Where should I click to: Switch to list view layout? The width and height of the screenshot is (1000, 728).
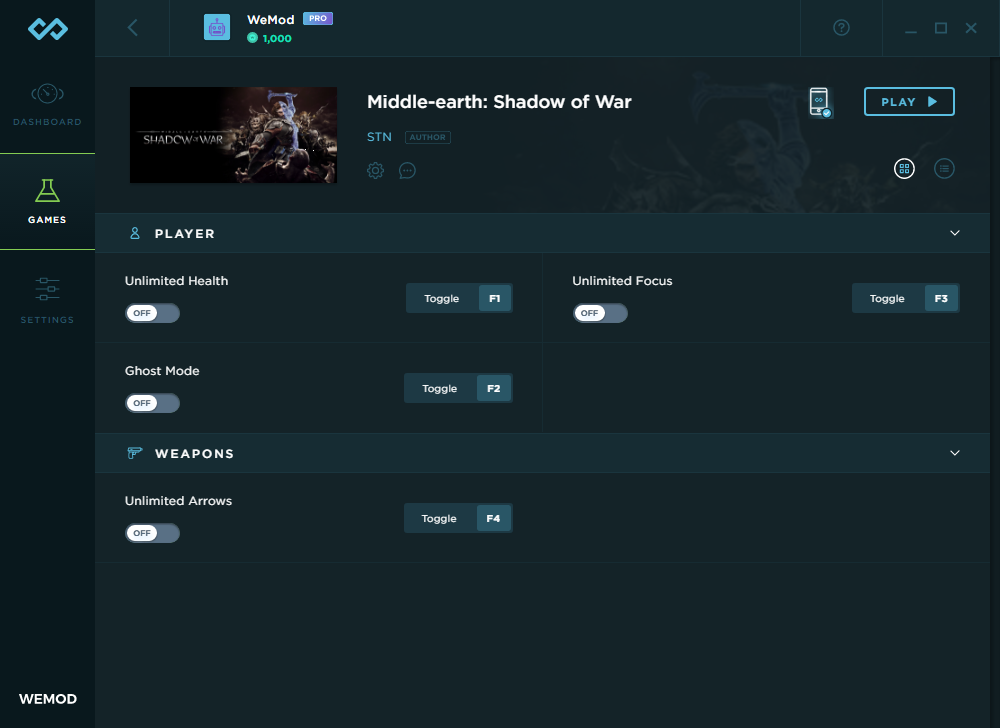tap(944, 168)
